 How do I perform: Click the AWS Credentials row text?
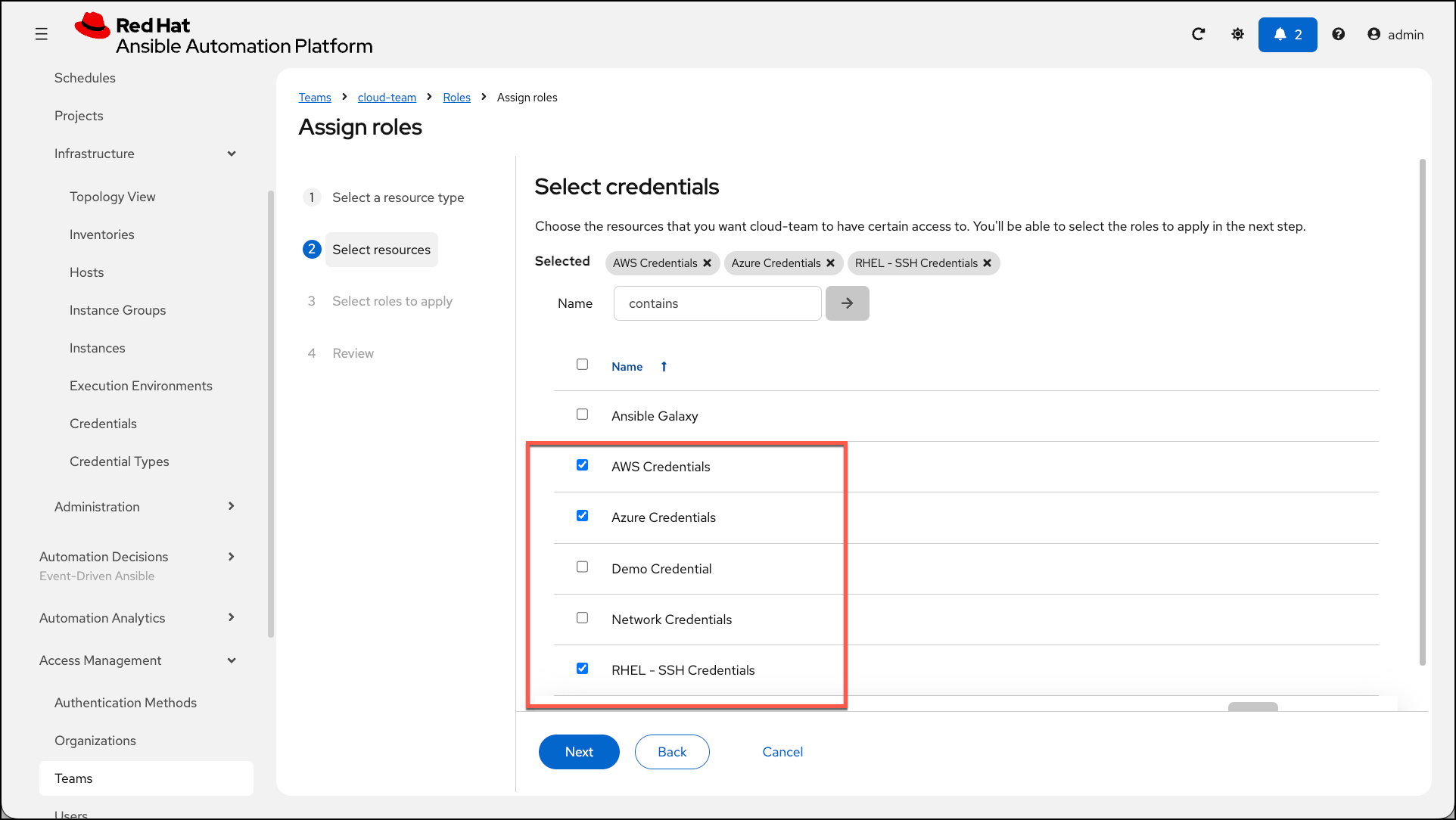pos(661,467)
